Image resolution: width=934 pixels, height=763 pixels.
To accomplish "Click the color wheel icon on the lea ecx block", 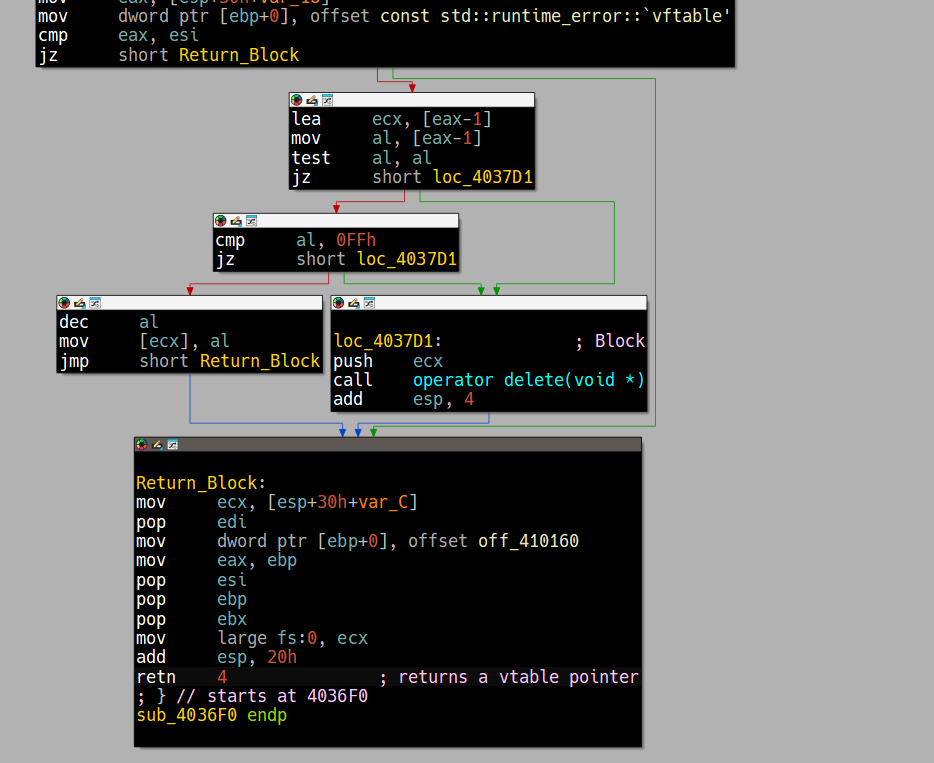I will coord(297,100).
